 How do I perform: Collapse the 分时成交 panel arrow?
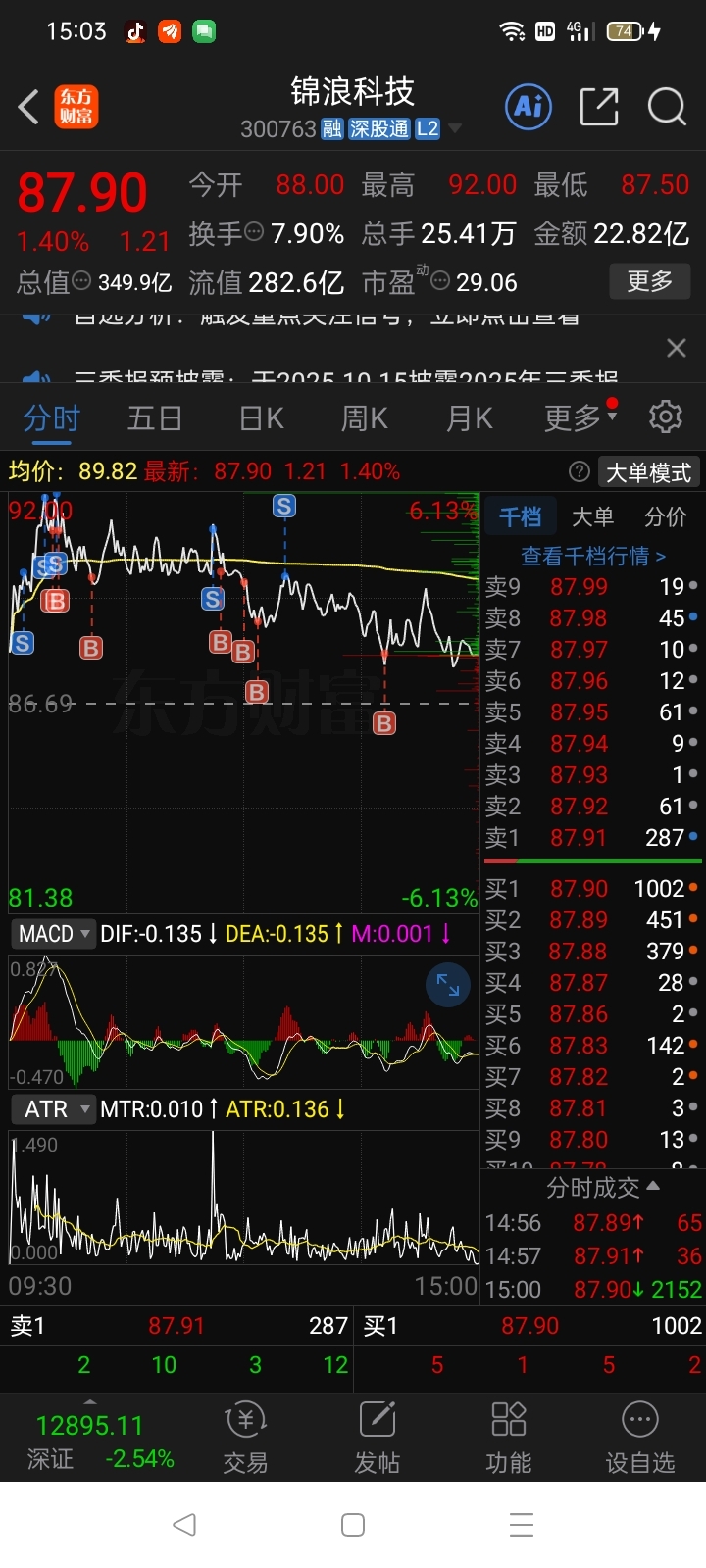tap(654, 1186)
